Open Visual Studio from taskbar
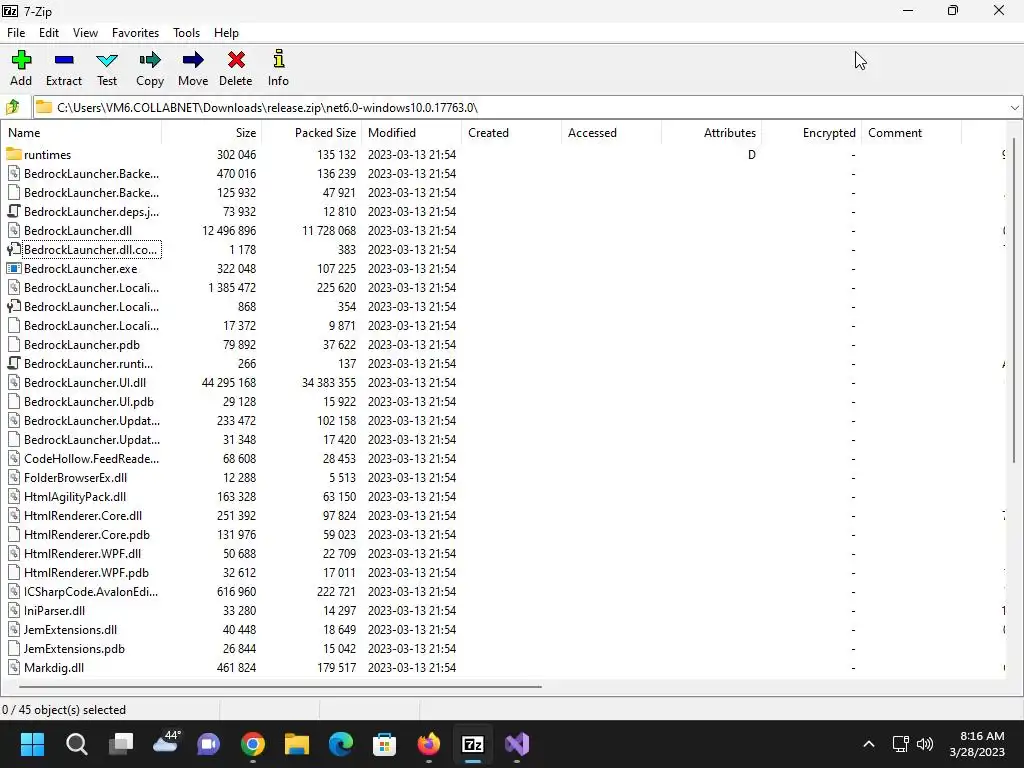The height and width of the screenshot is (768, 1024). [517, 744]
